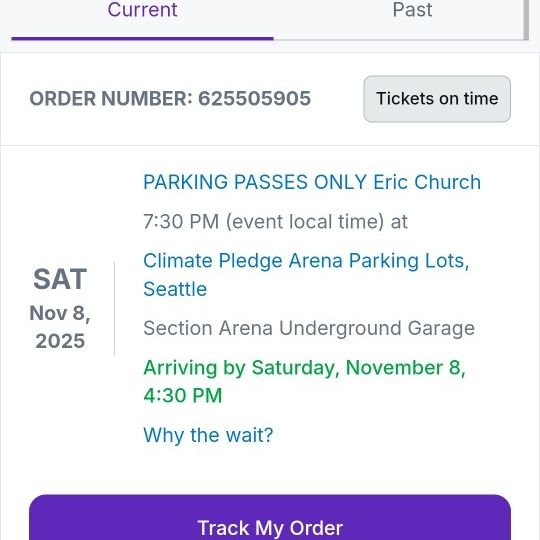Viewport: 540px width, 540px height.
Task: Select the order number 625505905
Action: click(255, 98)
